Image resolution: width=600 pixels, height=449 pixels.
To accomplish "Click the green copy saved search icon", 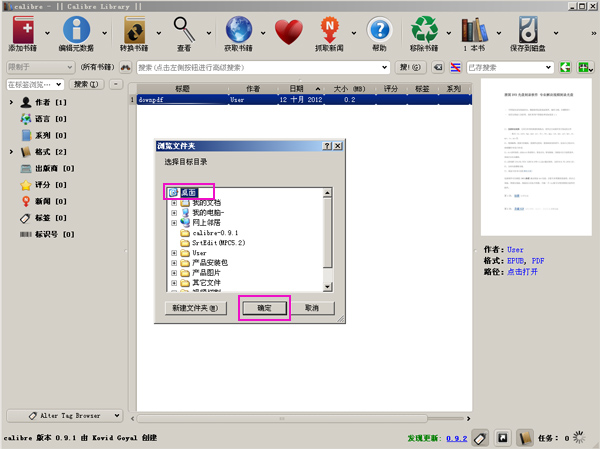I will tap(565, 67).
